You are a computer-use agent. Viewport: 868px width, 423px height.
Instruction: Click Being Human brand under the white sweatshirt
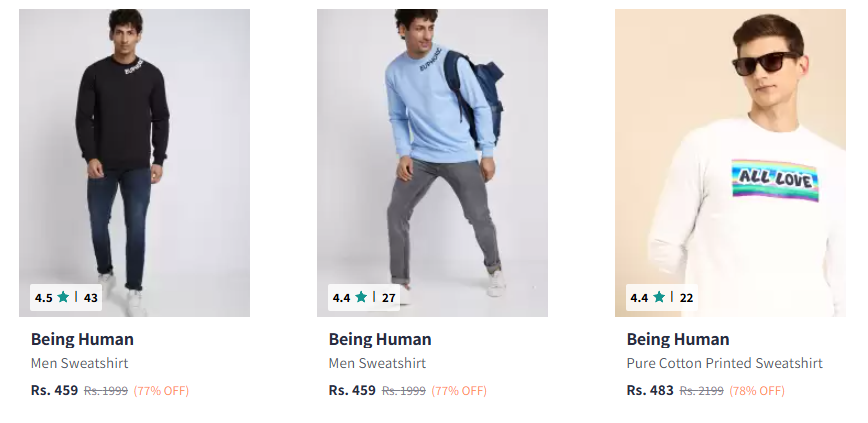[x=678, y=339]
